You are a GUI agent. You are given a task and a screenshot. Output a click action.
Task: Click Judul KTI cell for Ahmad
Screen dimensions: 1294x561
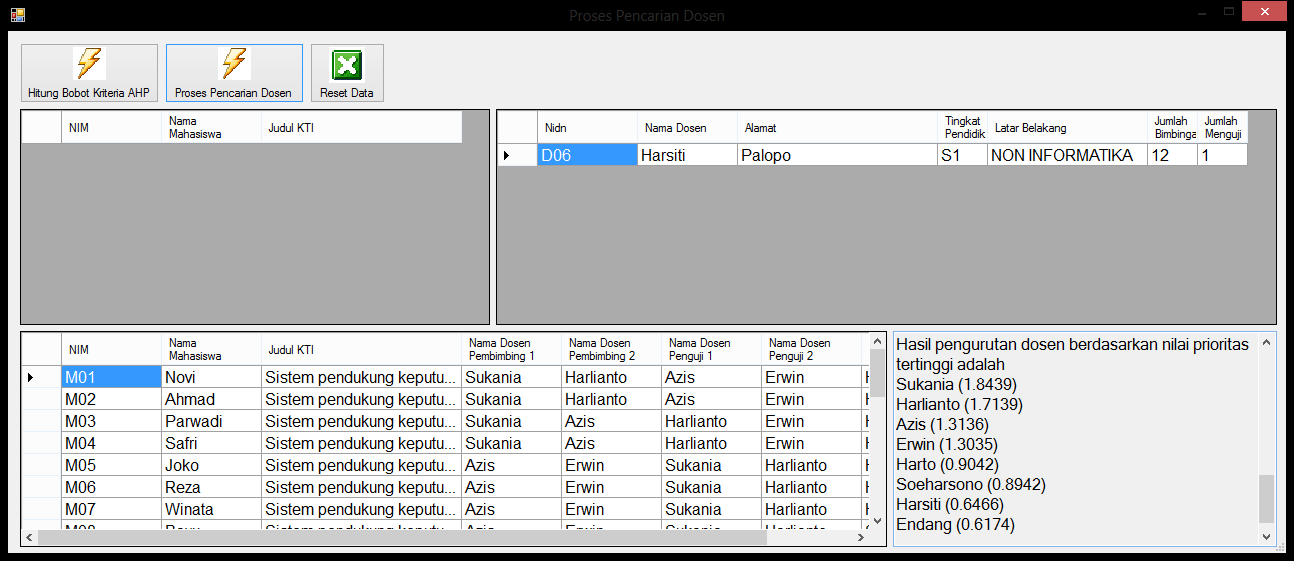pos(361,399)
